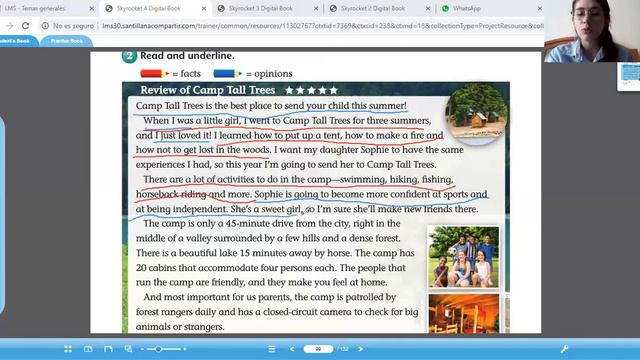Click the '= opinions' legend label
Screen dimensions: 640x360
click(269, 73)
